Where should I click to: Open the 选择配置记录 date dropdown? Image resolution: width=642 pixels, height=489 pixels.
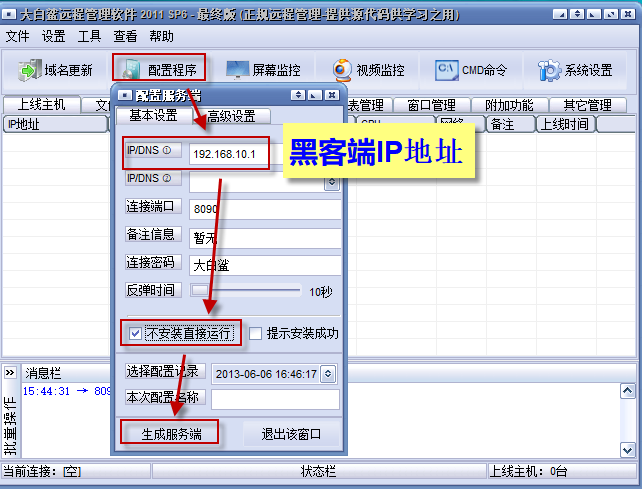328,373
